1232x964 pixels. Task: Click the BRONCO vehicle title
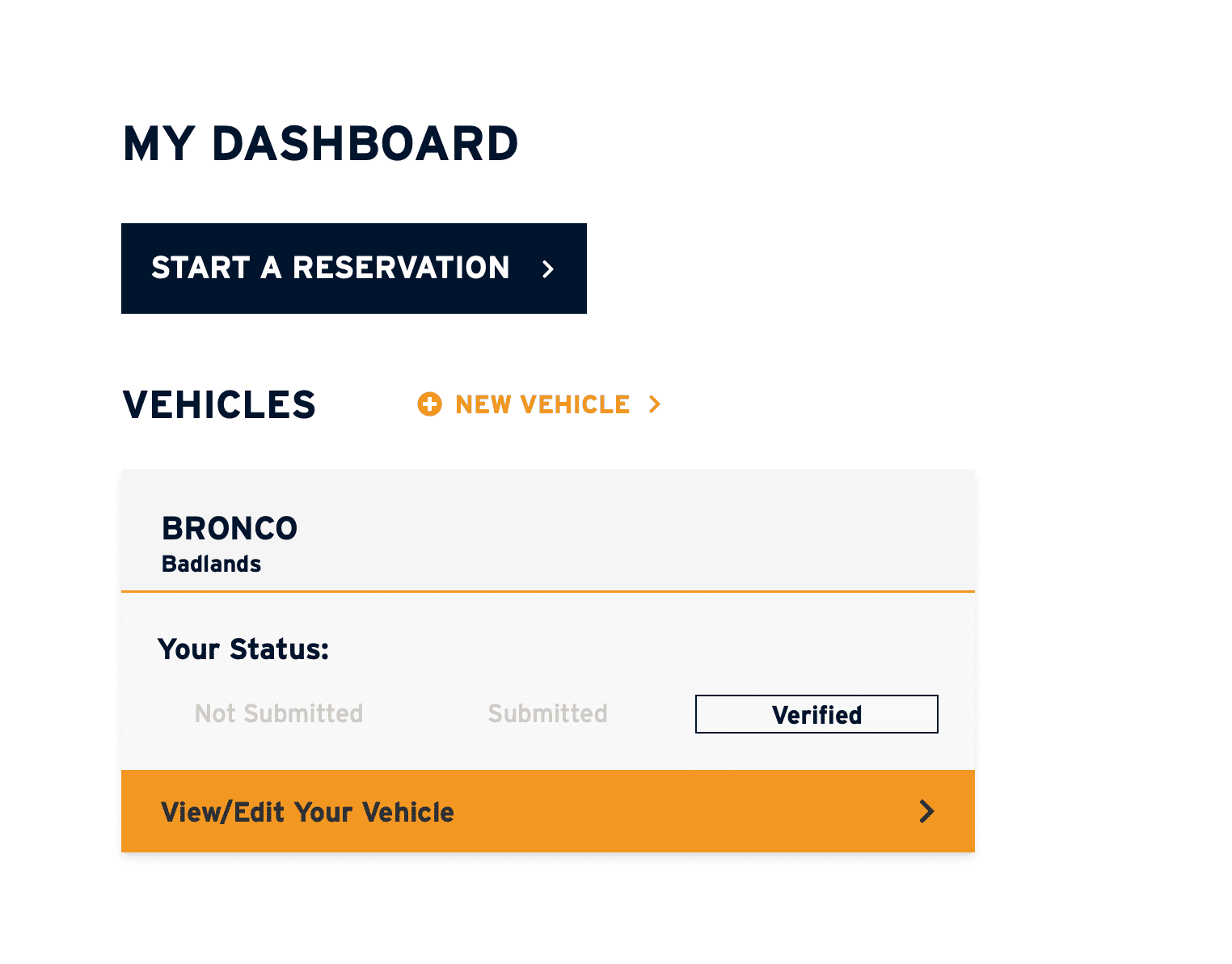coord(230,528)
